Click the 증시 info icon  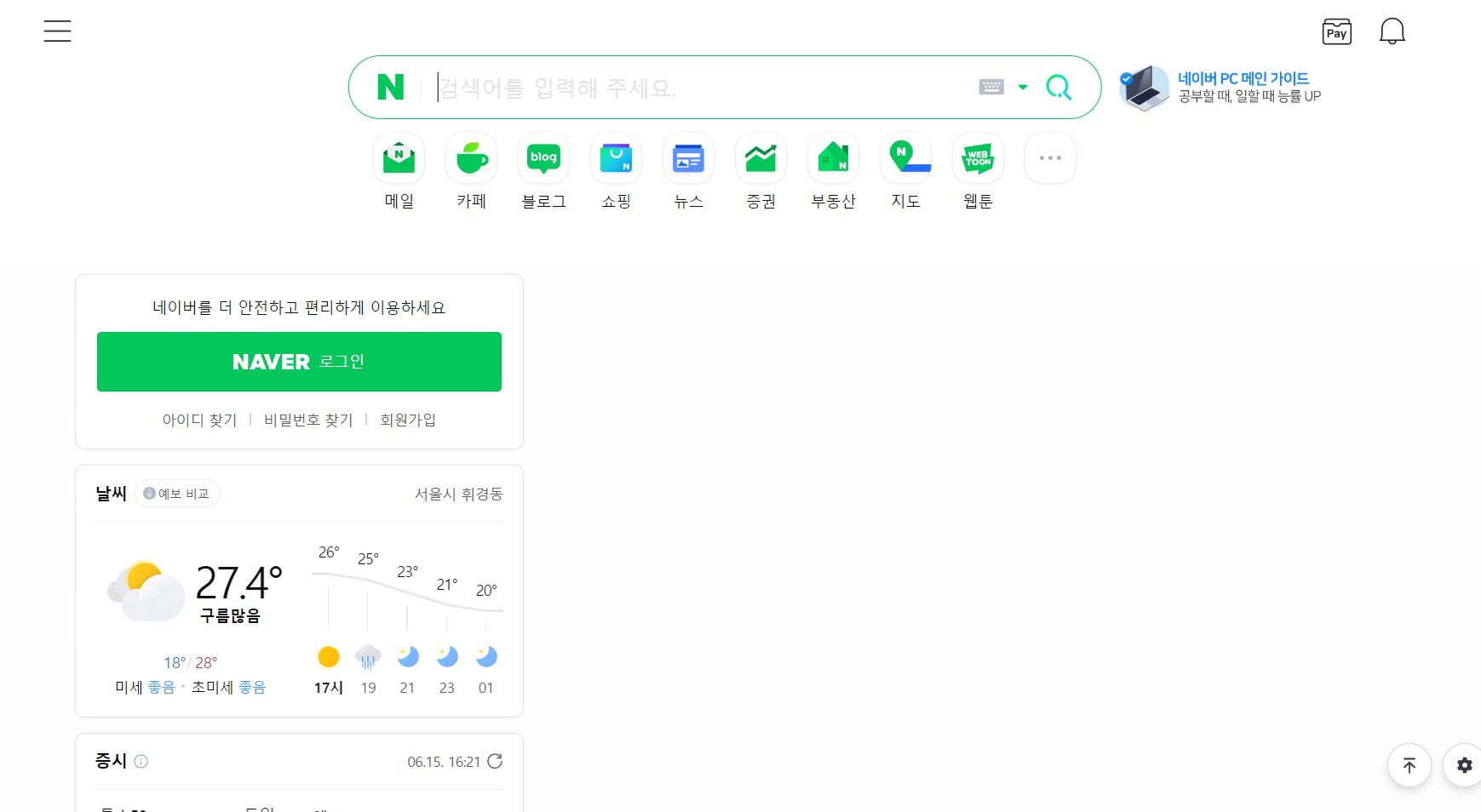(x=141, y=762)
